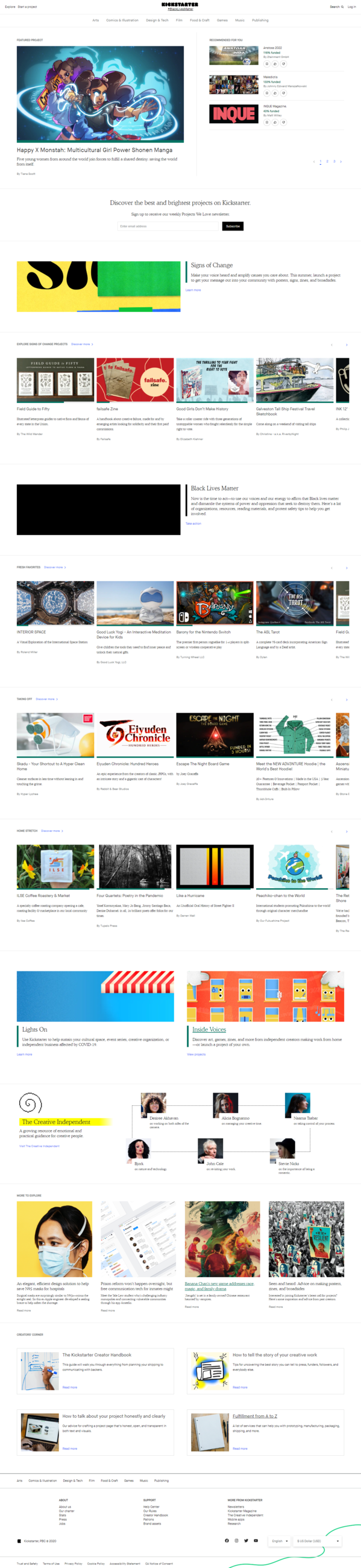361x1568 pixels.
Task: Previous arrow in Signs of Change carousel
Action: [331, 345]
